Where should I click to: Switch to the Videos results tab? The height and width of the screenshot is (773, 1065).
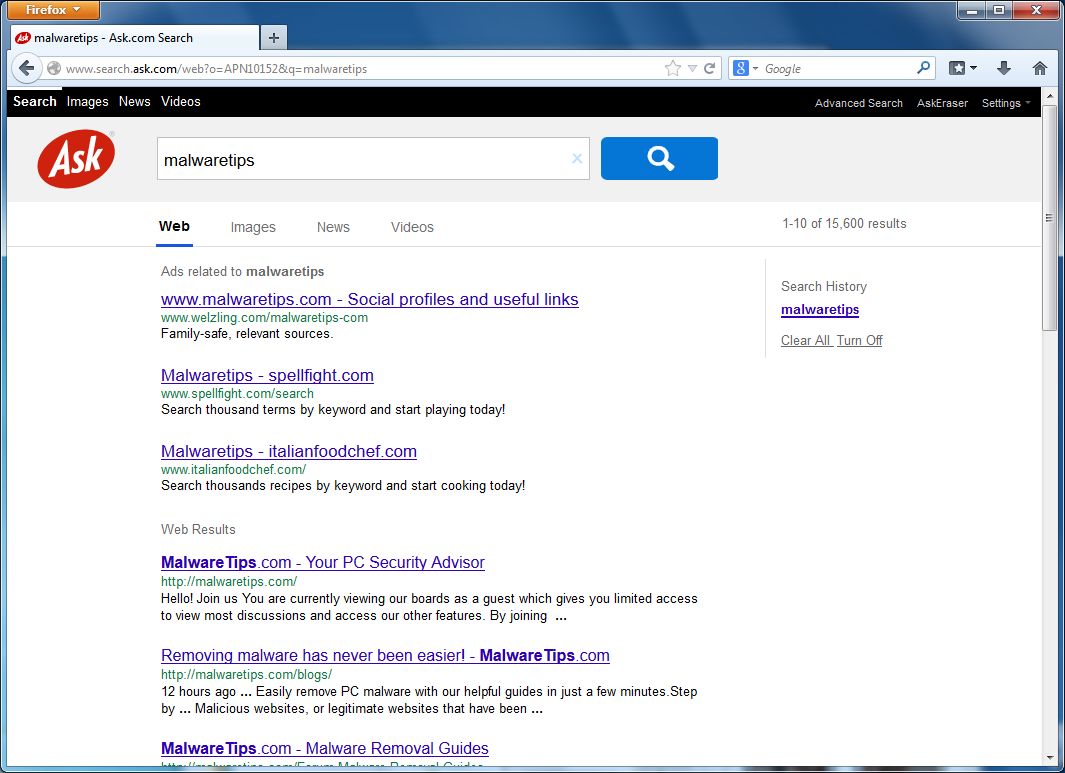[x=412, y=228]
